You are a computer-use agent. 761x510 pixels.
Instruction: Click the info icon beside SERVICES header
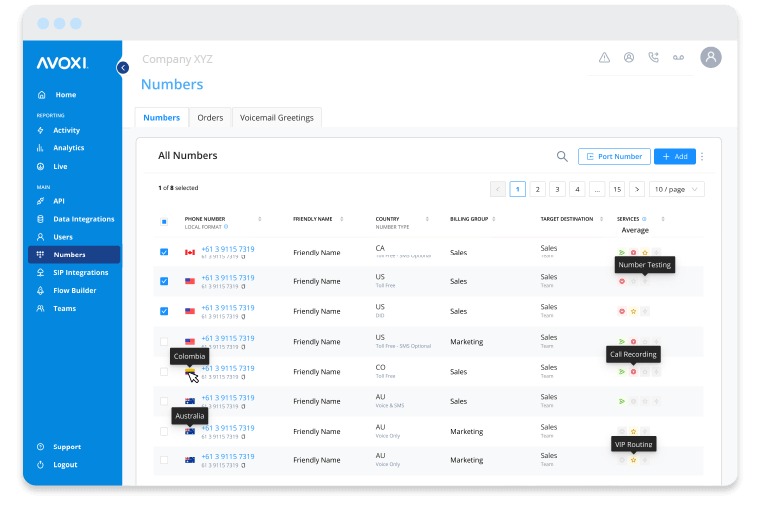pyautogui.click(x=644, y=219)
